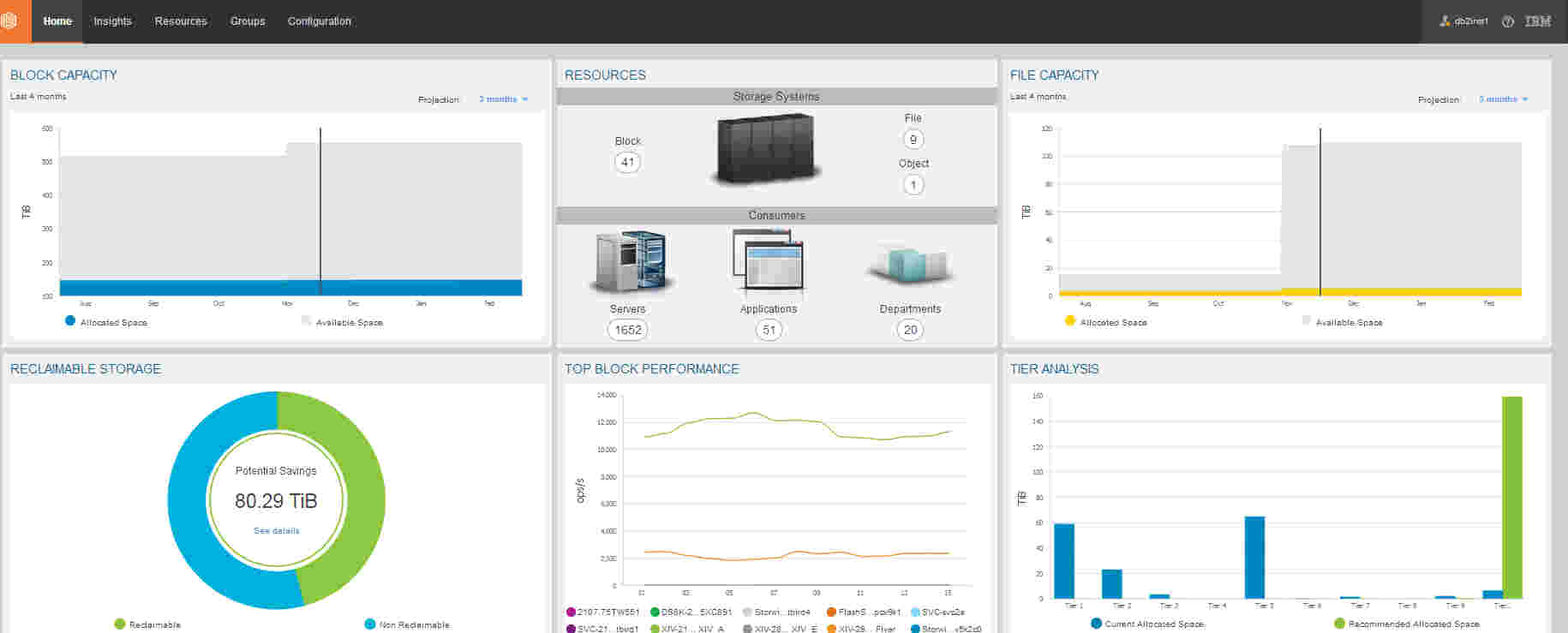Click the Tier 2 blue bar
1568x633 pixels.
point(1112,583)
